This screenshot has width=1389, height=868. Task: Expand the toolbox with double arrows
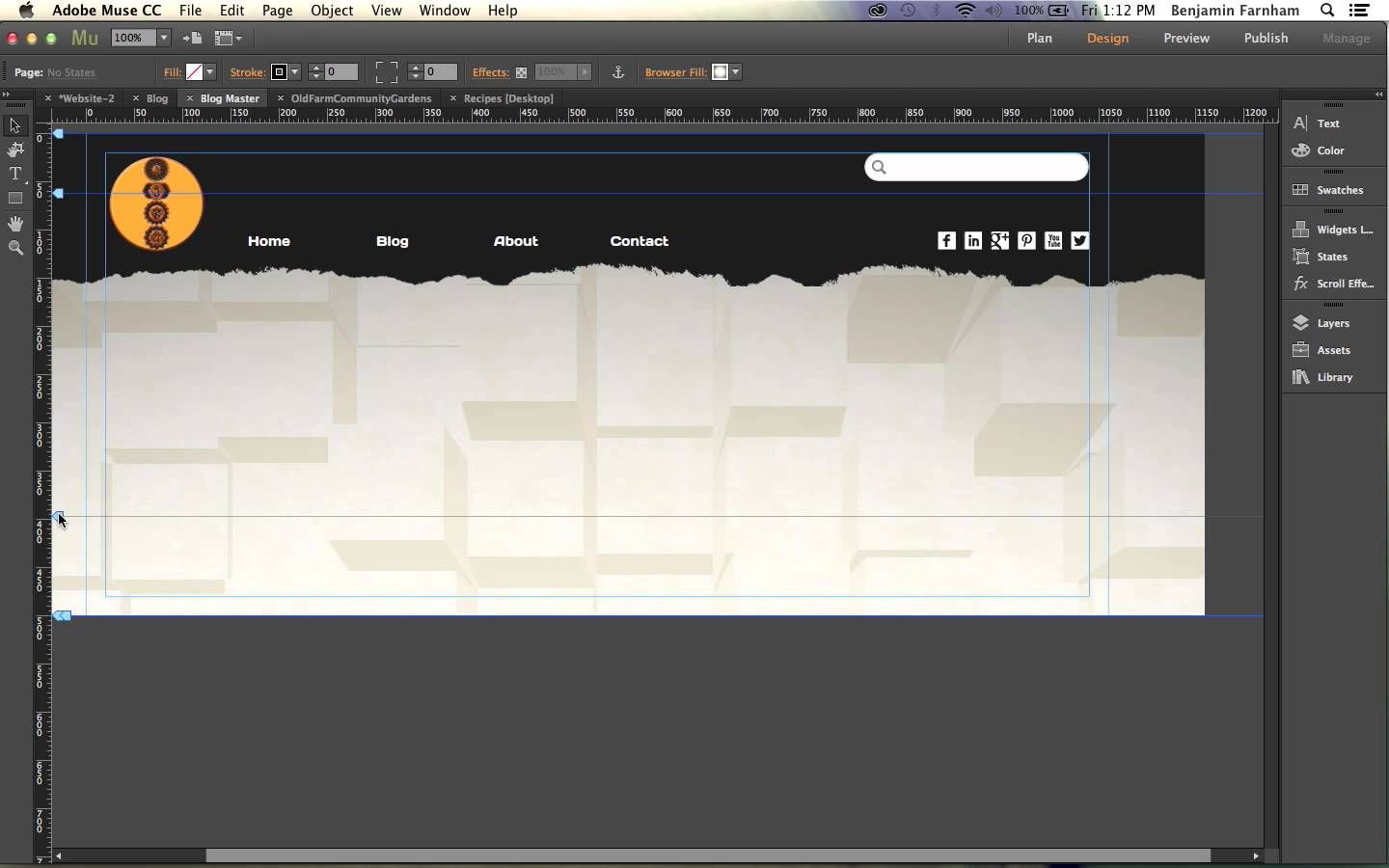pyautogui.click(x=6, y=95)
